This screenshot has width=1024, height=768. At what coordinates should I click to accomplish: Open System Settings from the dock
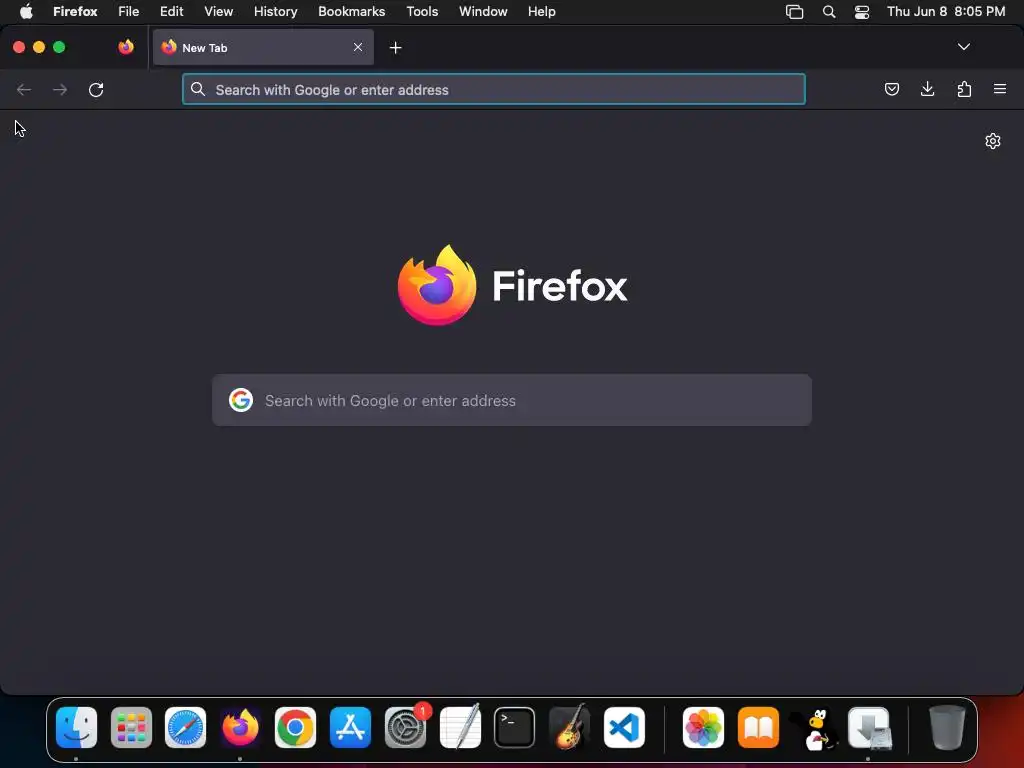406,727
